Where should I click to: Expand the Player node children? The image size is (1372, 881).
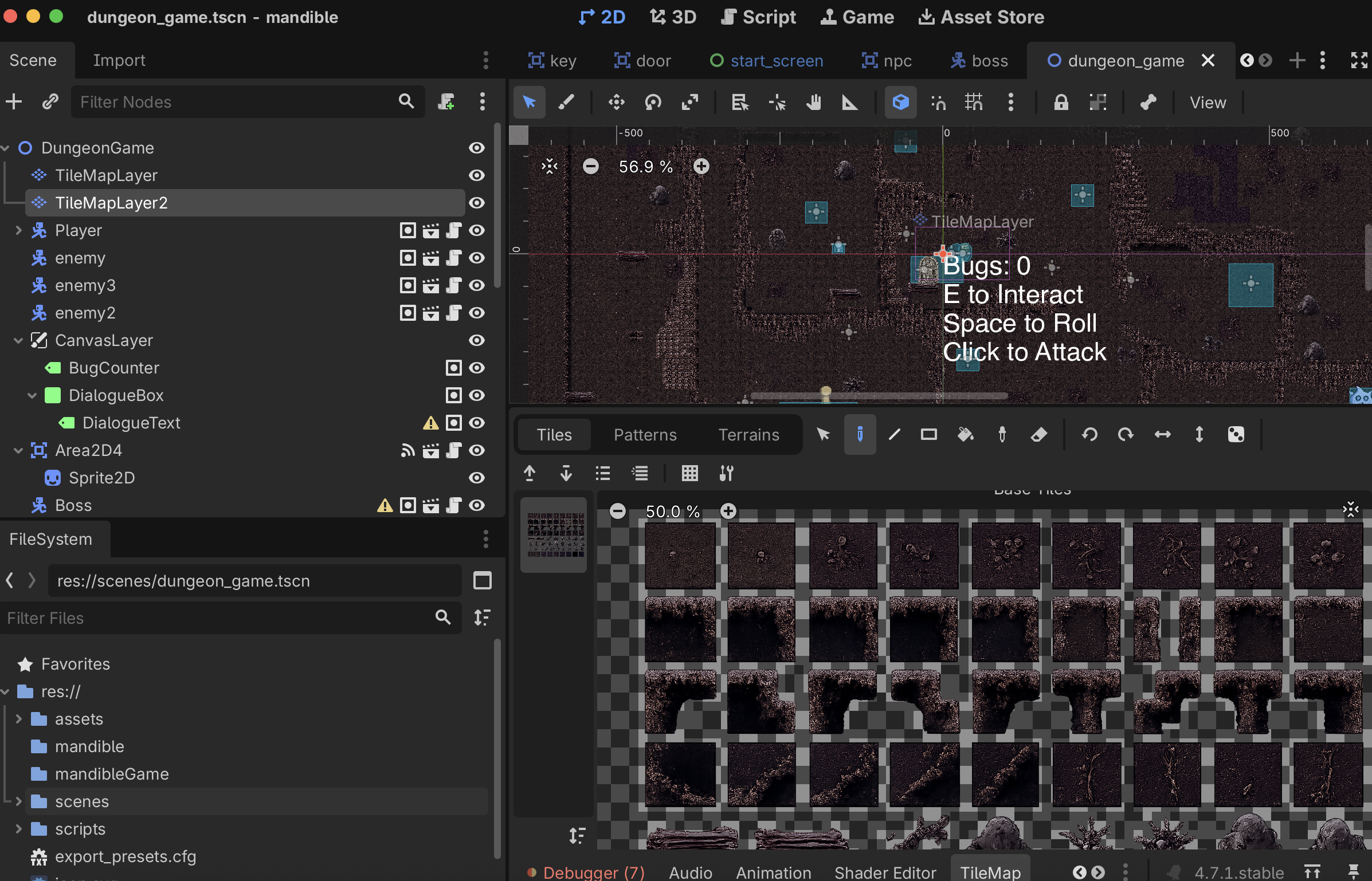18,230
